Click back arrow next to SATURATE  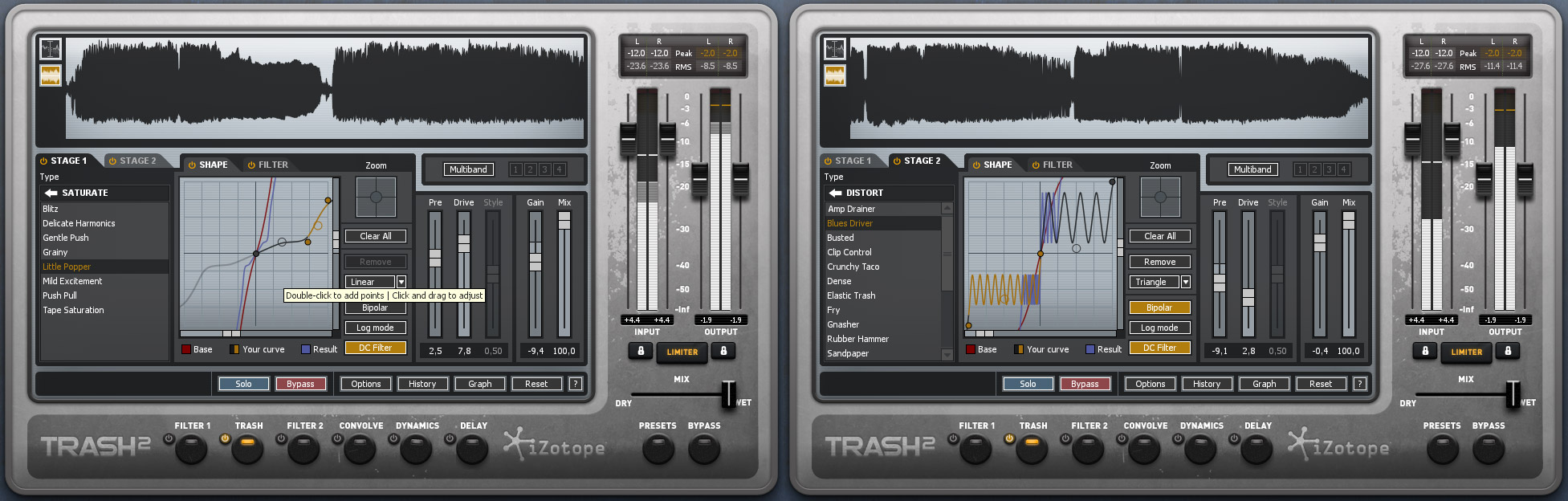click(x=51, y=193)
